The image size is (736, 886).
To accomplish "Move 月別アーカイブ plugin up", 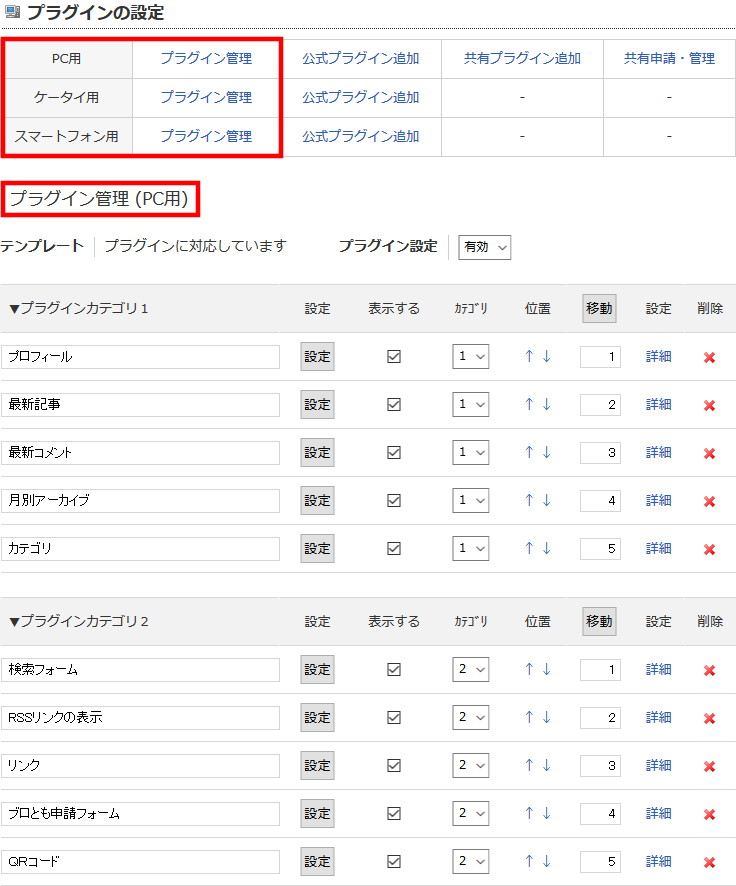I will pos(529,500).
